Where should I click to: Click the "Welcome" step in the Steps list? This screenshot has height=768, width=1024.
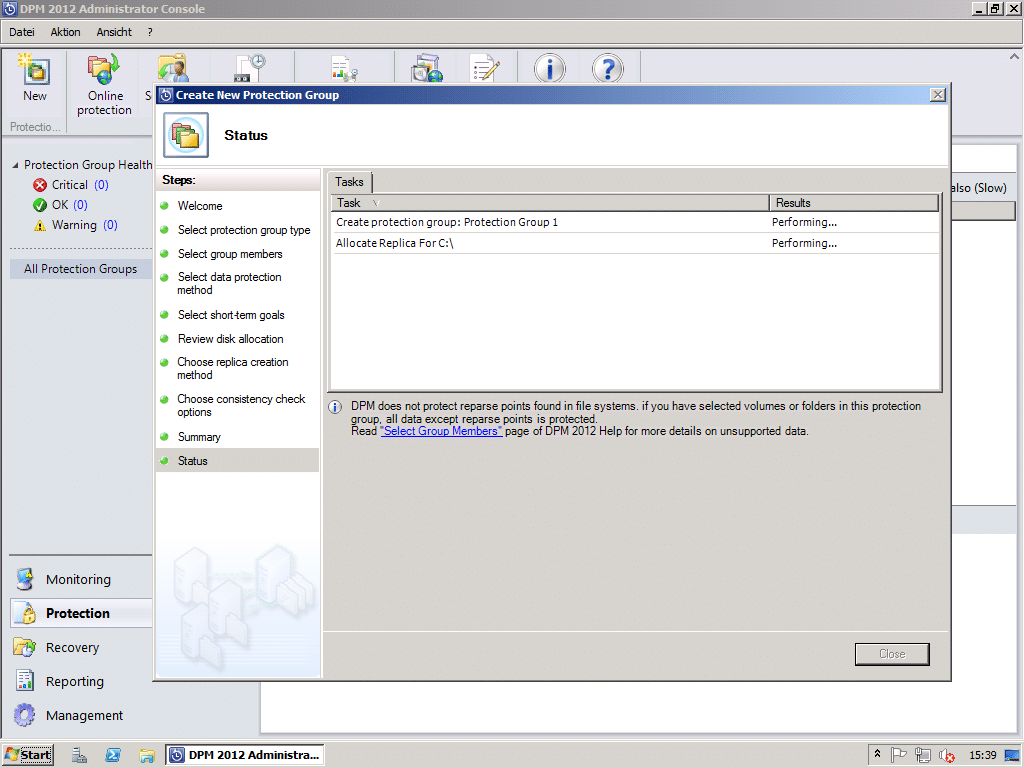pos(200,206)
